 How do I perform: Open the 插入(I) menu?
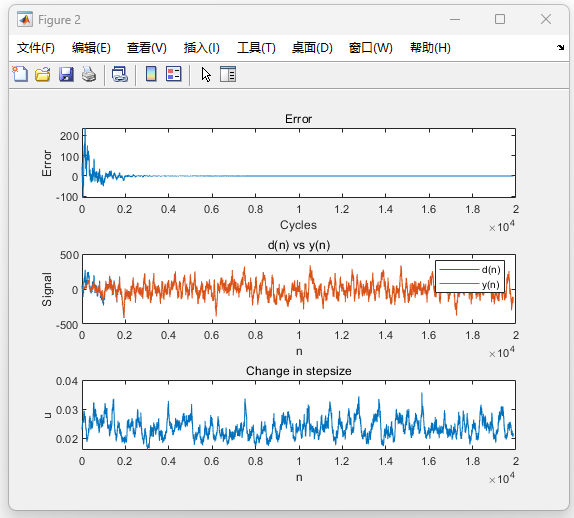[202, 48]
